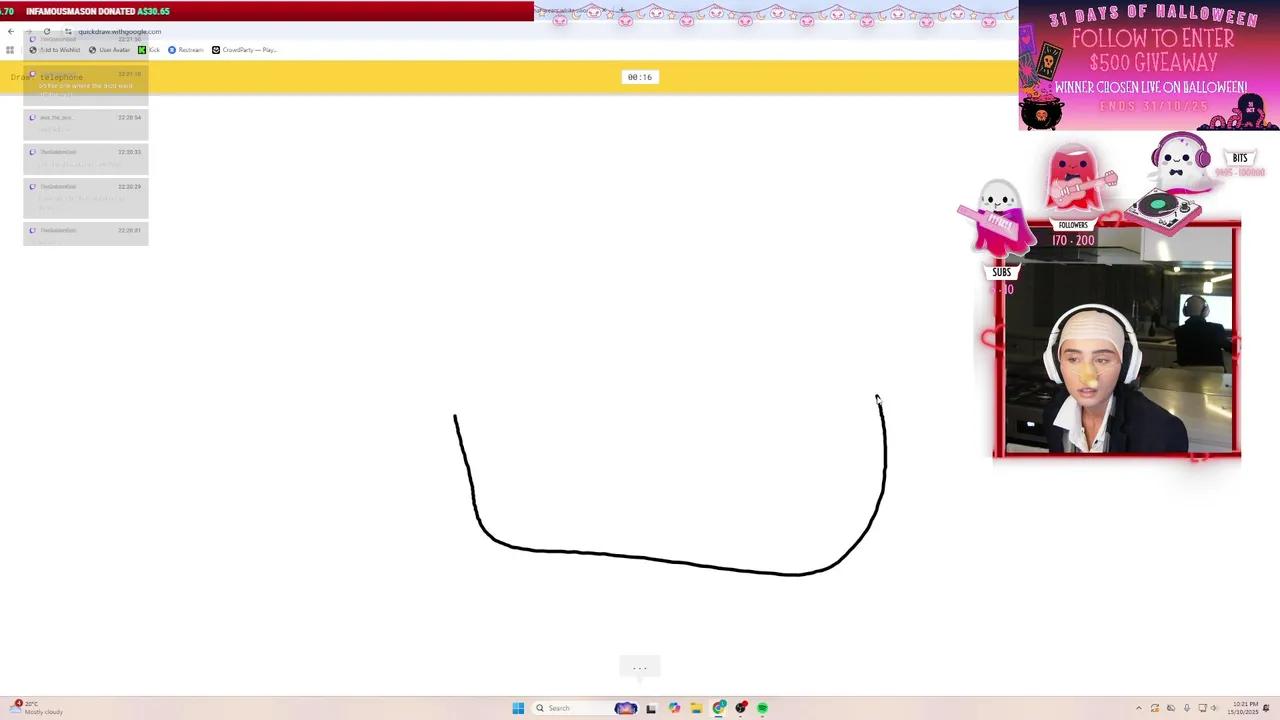Click the guess bubble with three dots

[x=640, y=667]
